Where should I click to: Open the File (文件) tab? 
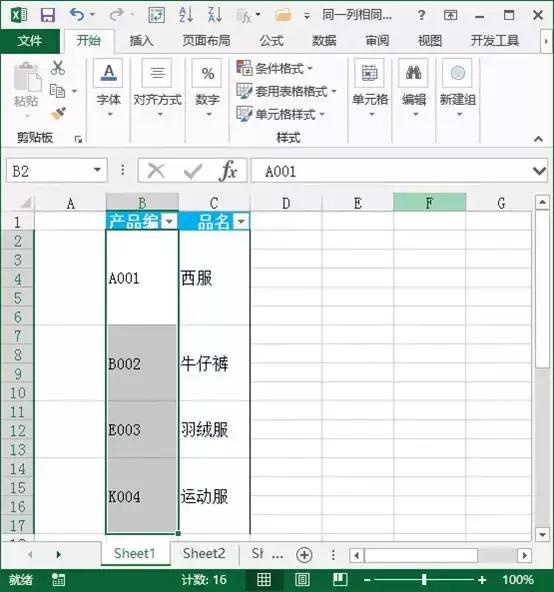point(30,41)
